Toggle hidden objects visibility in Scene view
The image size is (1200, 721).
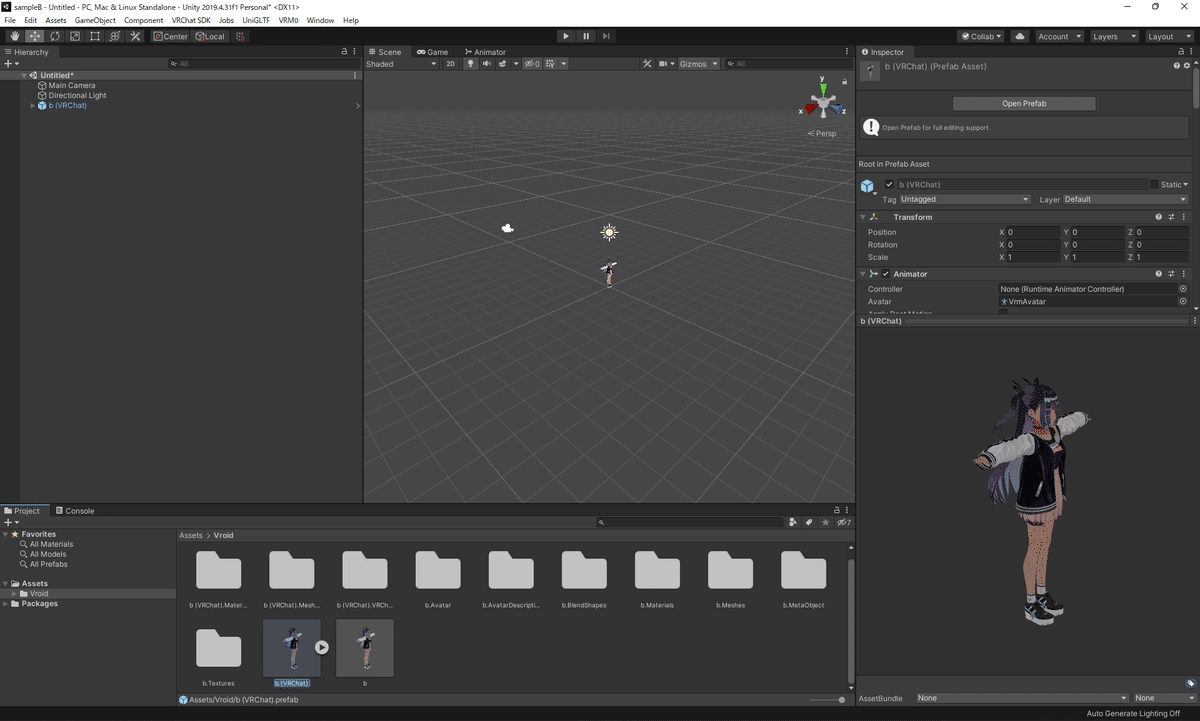tap(532, 64)
